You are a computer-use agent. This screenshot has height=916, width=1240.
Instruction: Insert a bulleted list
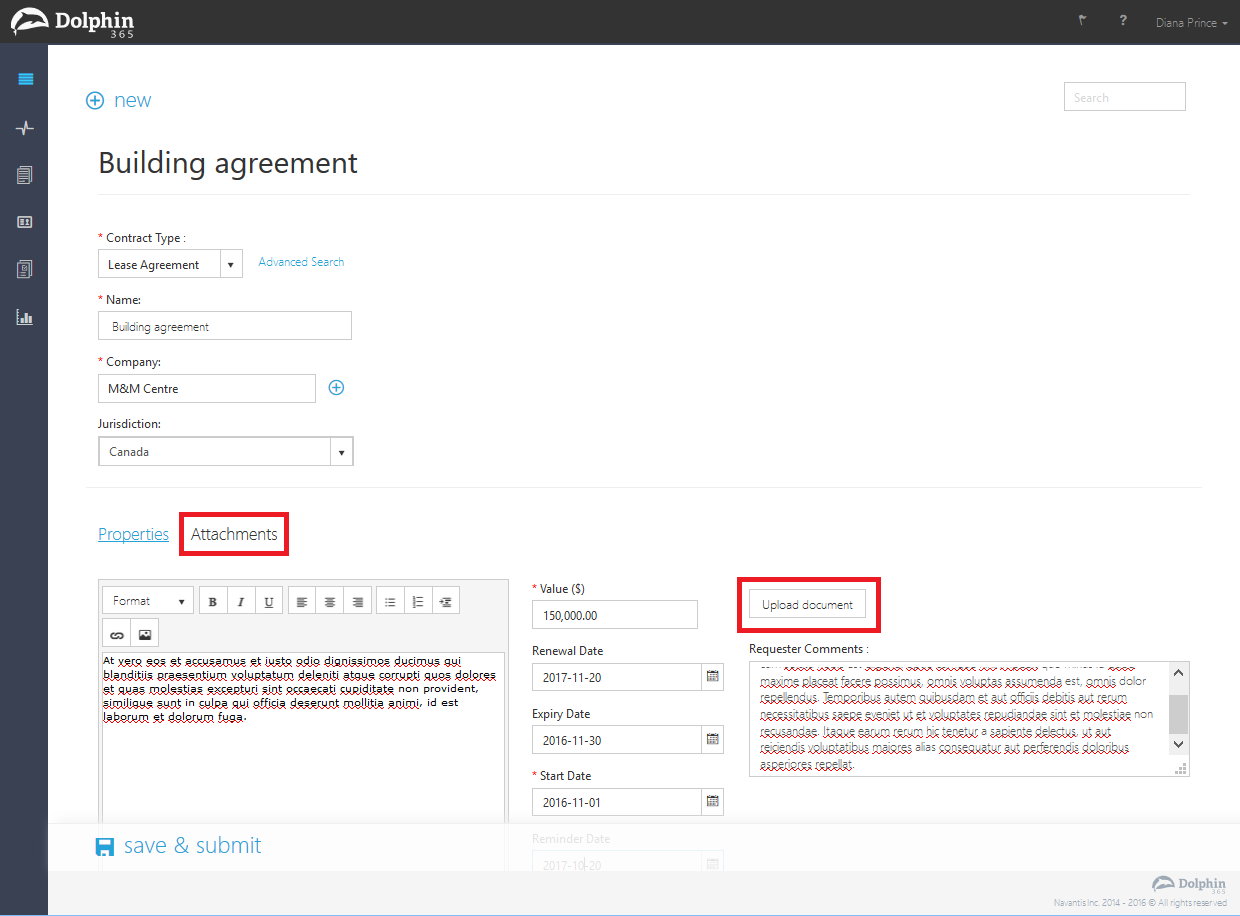click(x=391, y=602)
